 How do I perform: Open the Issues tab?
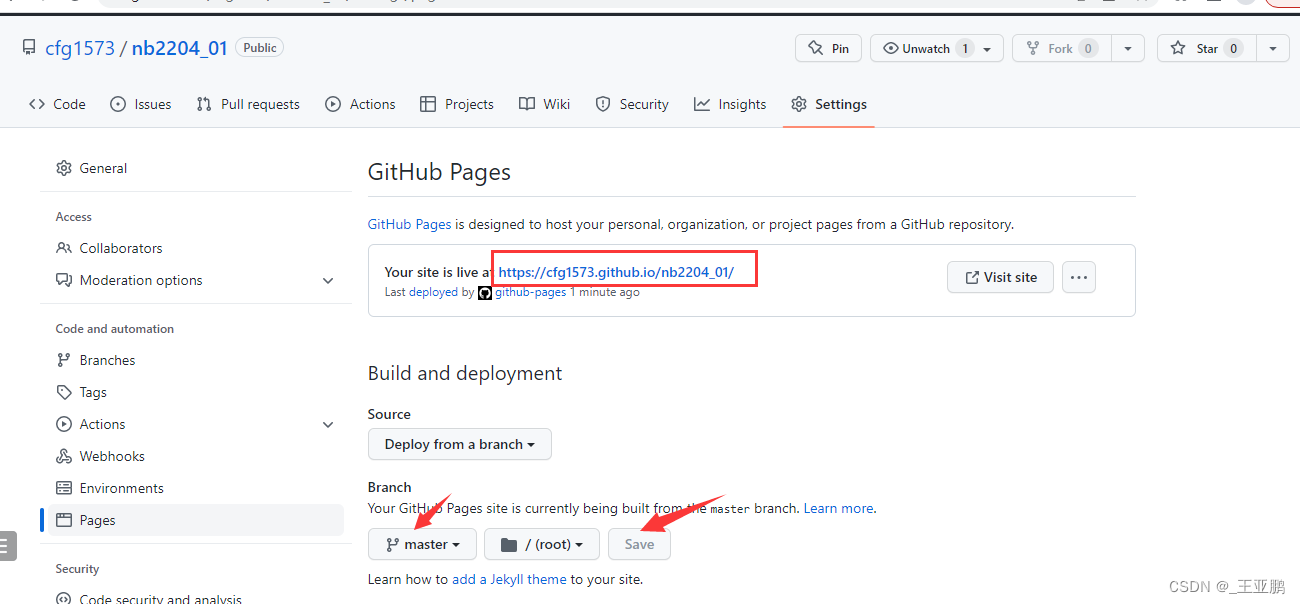[141, 104]
